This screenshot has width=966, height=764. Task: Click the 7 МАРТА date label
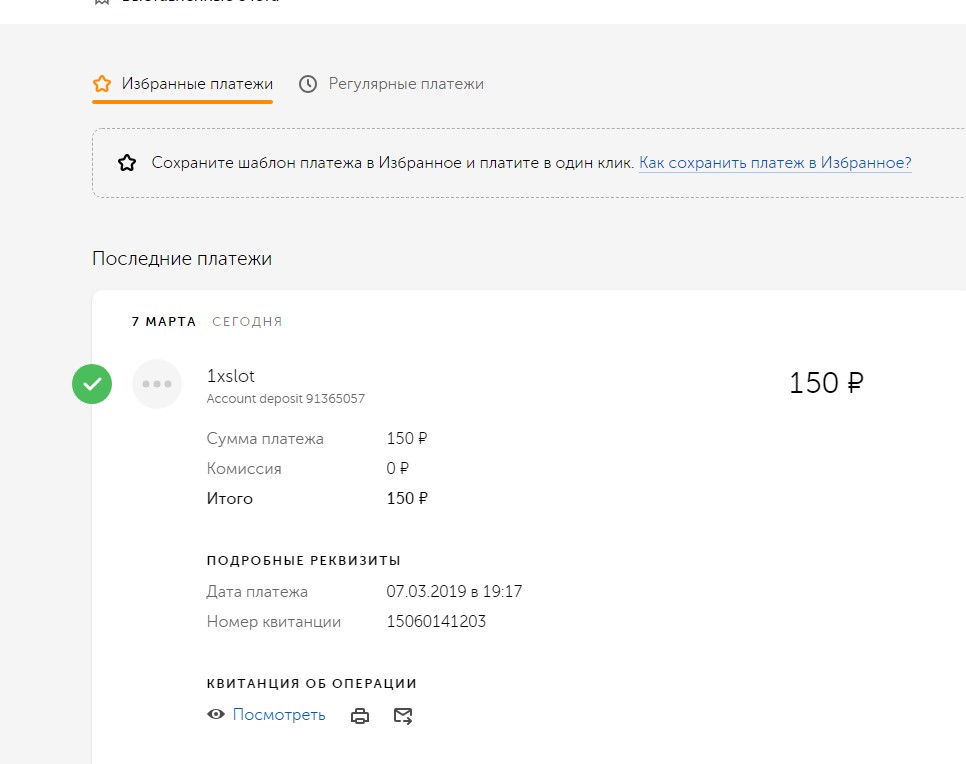click(x=165, y=322)
